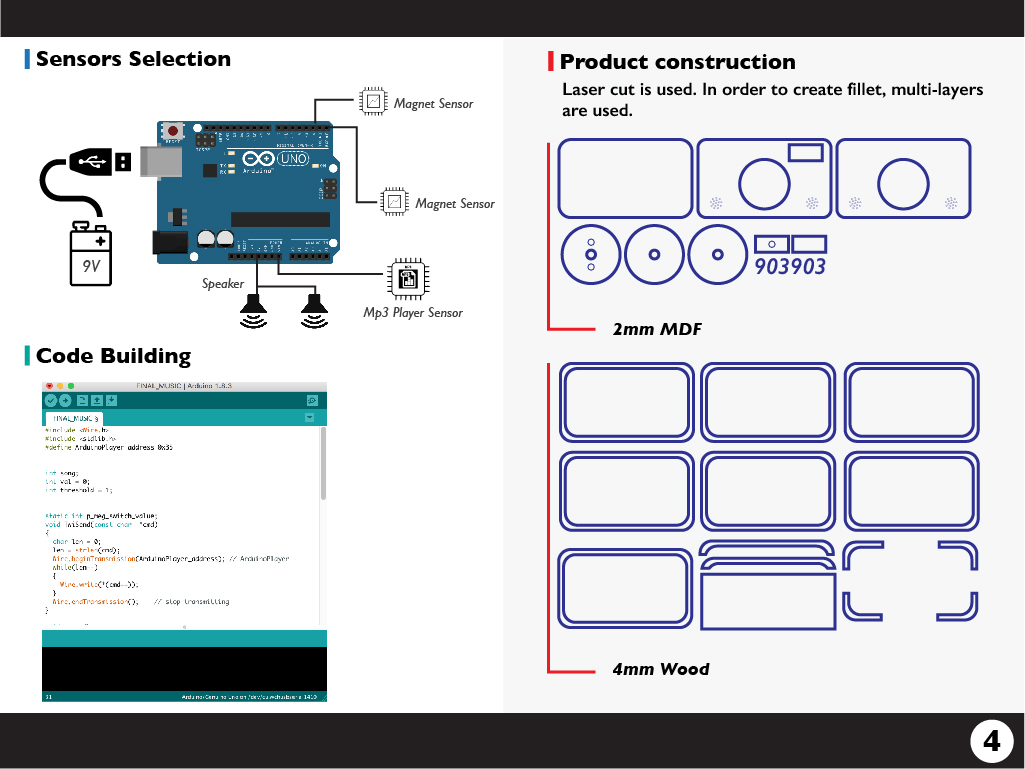
Task: Click the Arduino reset button on board
Action: [x=174, y=132]
